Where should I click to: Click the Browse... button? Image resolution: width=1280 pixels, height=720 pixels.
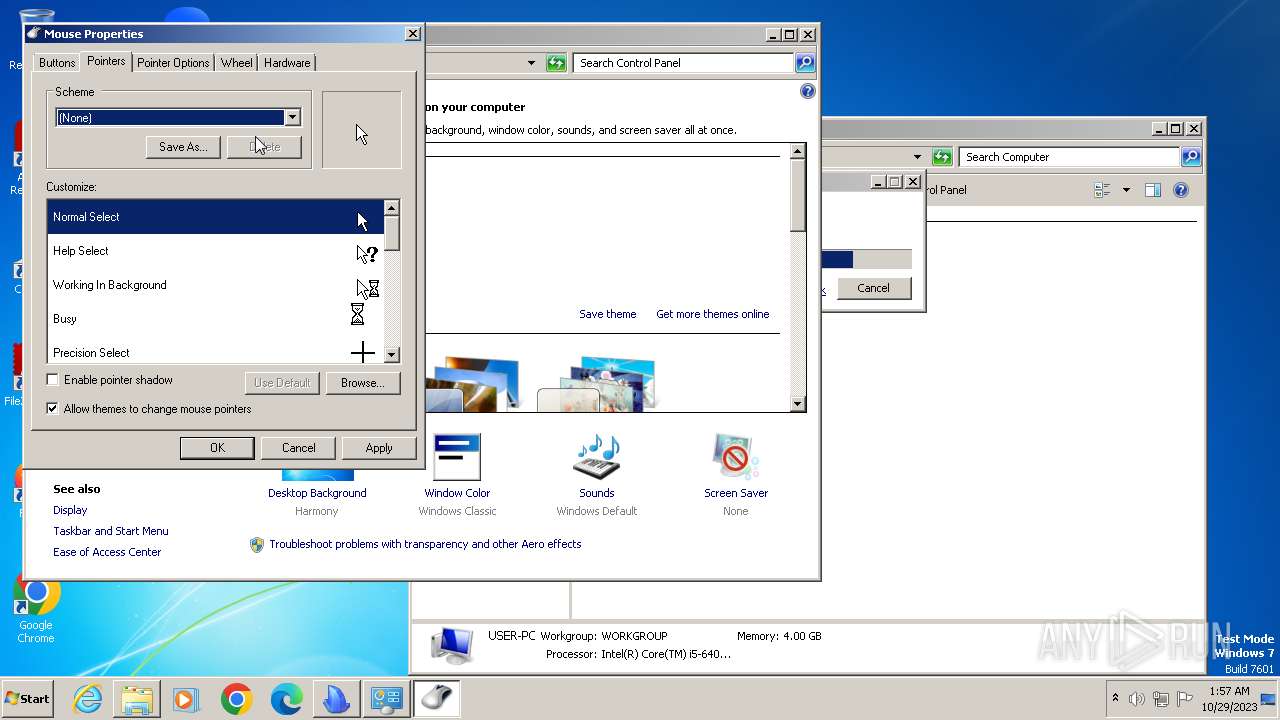pyautogui.click(x=363, y=383)
